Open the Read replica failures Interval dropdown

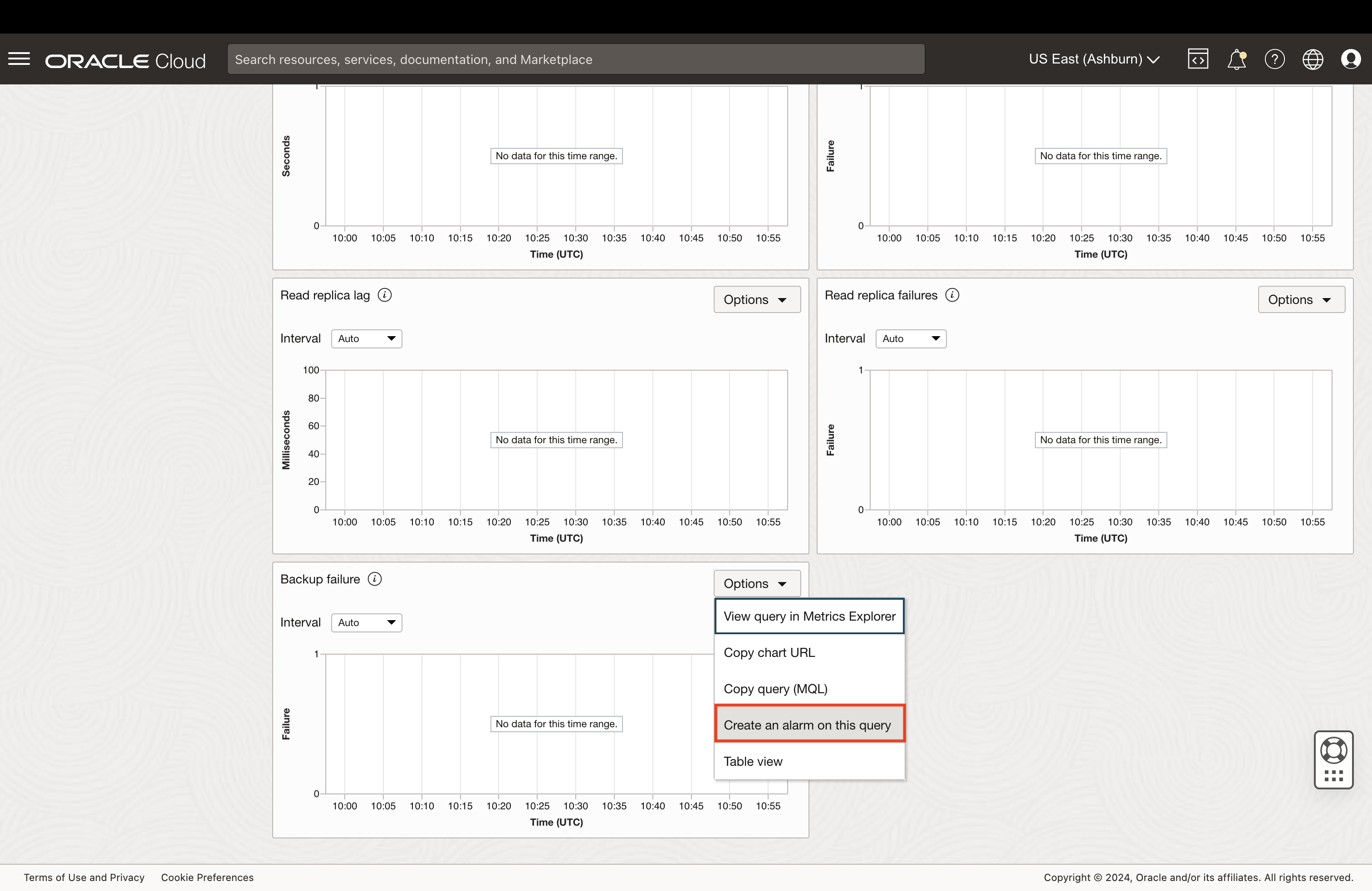coord(910,339)
